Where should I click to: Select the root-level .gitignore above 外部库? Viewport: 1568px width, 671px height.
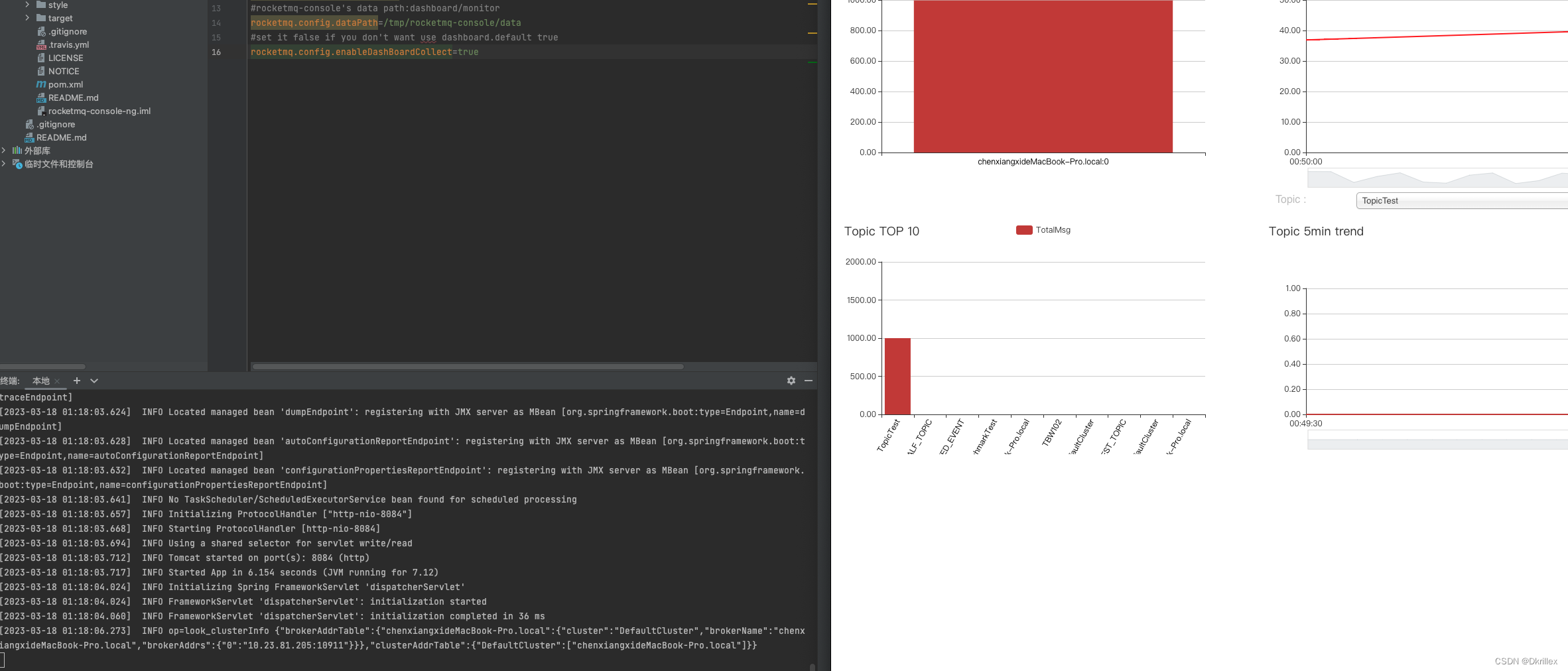pyautogui.click(x=56, y=124)
